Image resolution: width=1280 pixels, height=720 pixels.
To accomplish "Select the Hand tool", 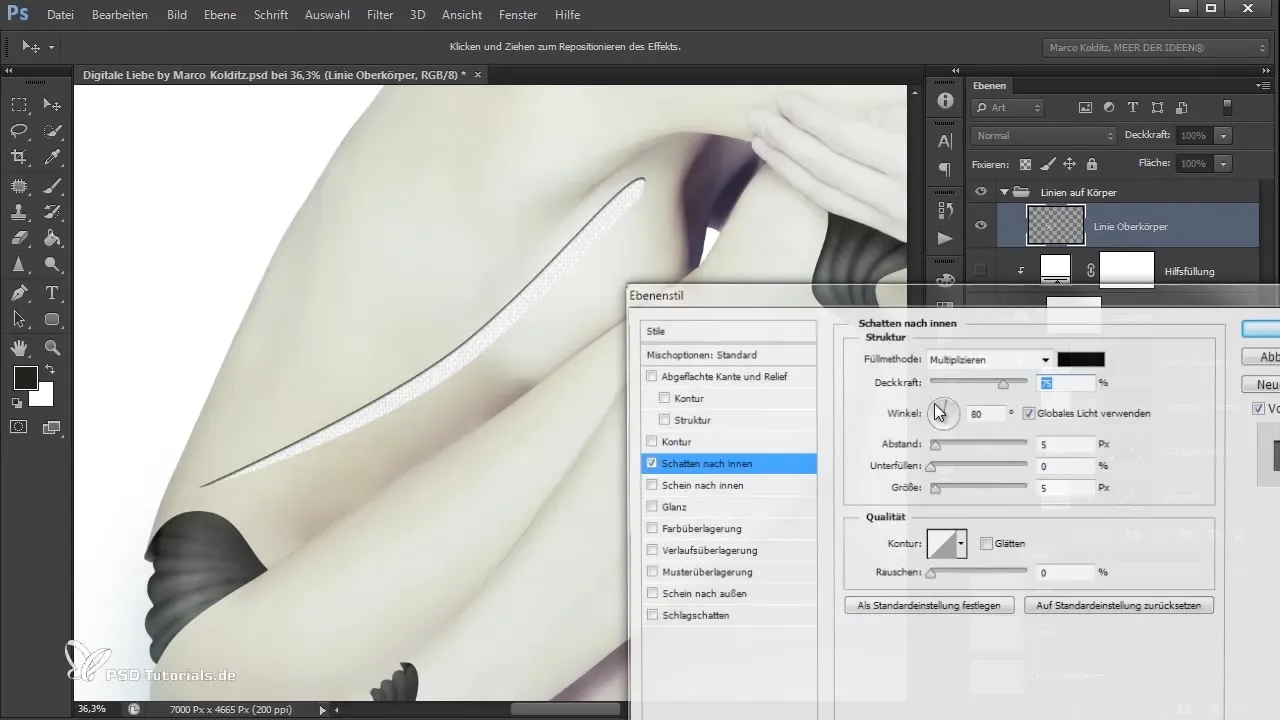I will click(19, 348).
